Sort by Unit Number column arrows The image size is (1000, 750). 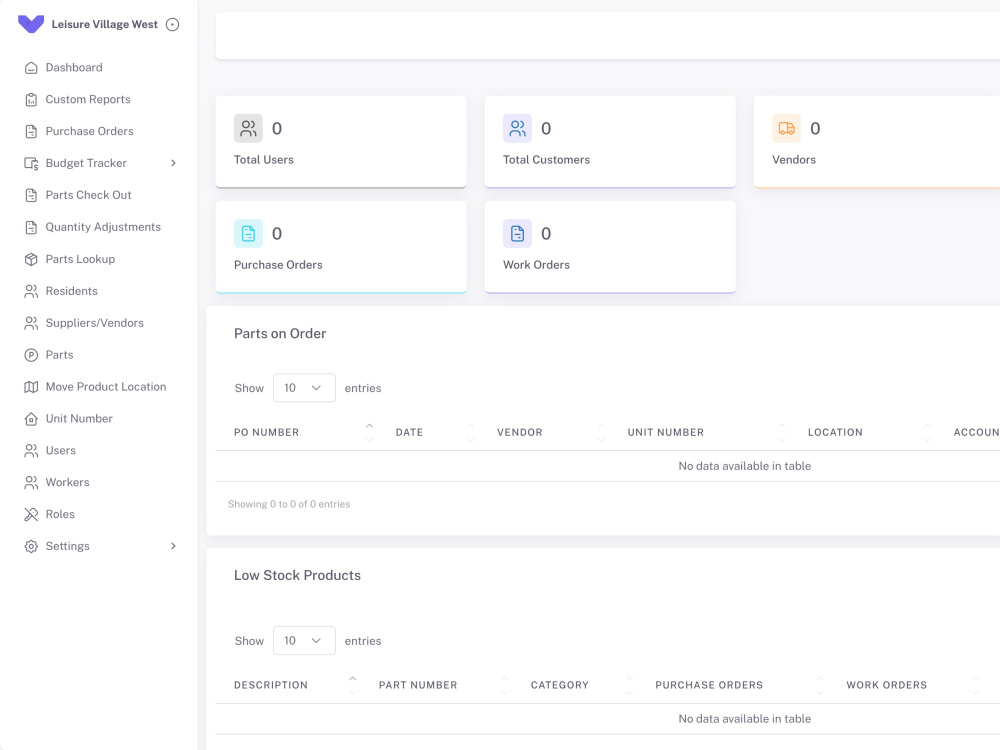(782, 432)
